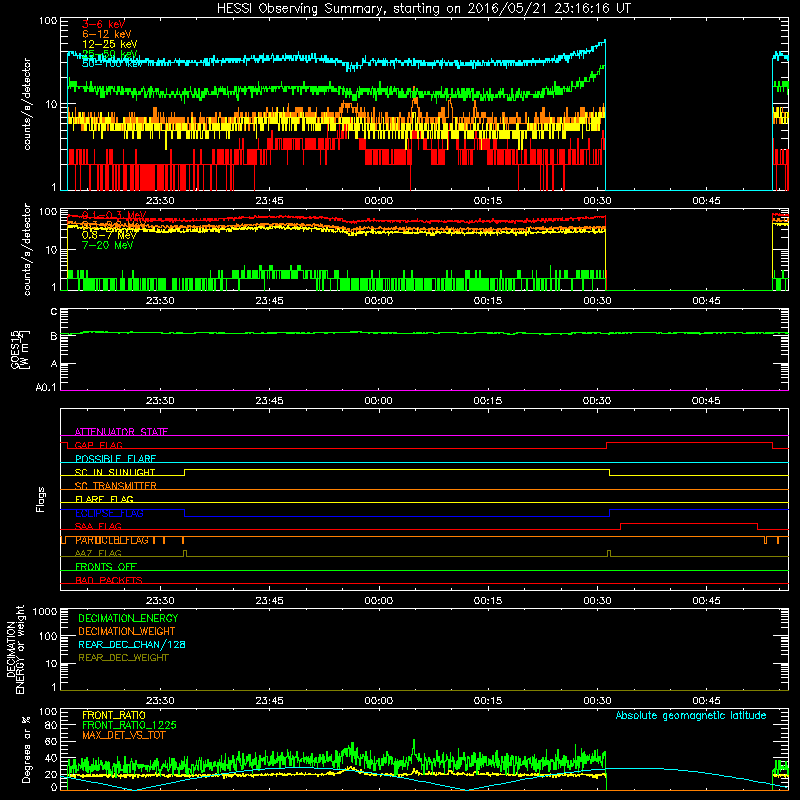Click the 00:45 time label under keV panel
The width and height of the screenshot is (800, 800).
(x=707, y=201)
